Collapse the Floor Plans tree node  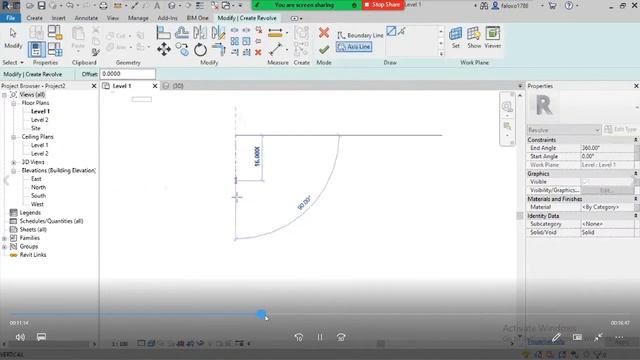(x=13, y=103)
